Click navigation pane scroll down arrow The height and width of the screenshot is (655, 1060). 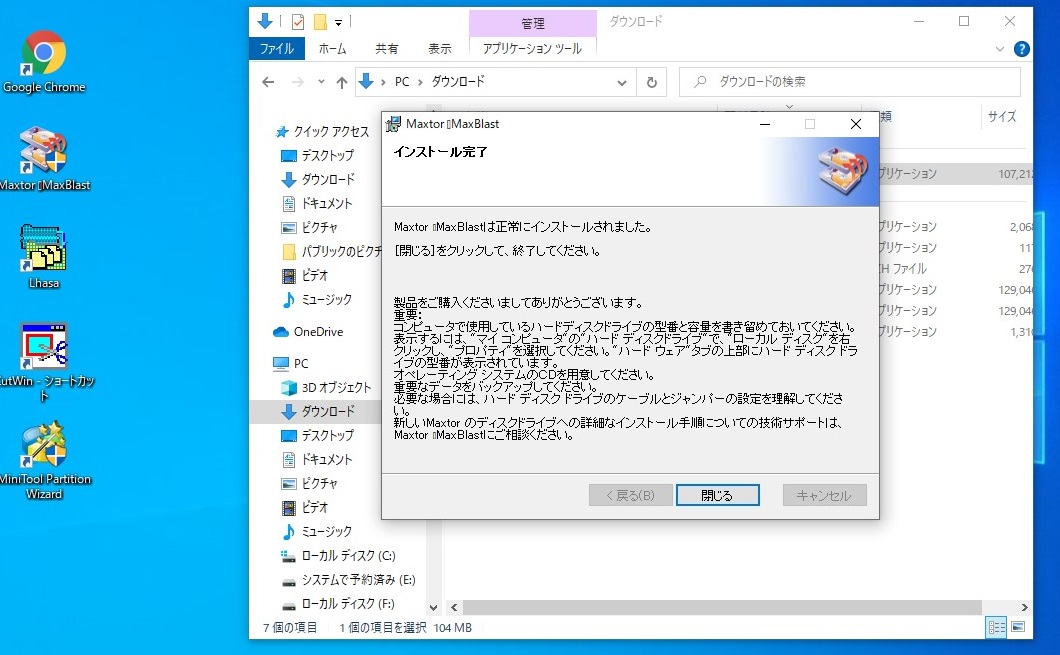(x=434, y=608)
